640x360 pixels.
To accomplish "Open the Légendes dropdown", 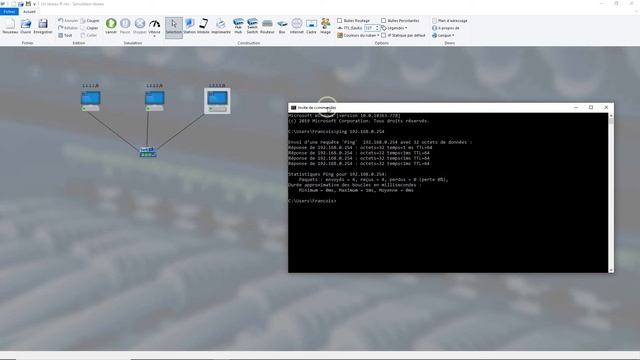I will coord(394,28).
